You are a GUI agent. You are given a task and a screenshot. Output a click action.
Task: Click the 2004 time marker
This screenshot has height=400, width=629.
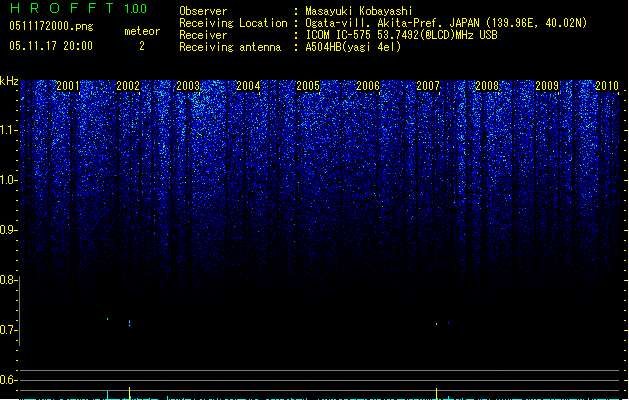[248, 85]
